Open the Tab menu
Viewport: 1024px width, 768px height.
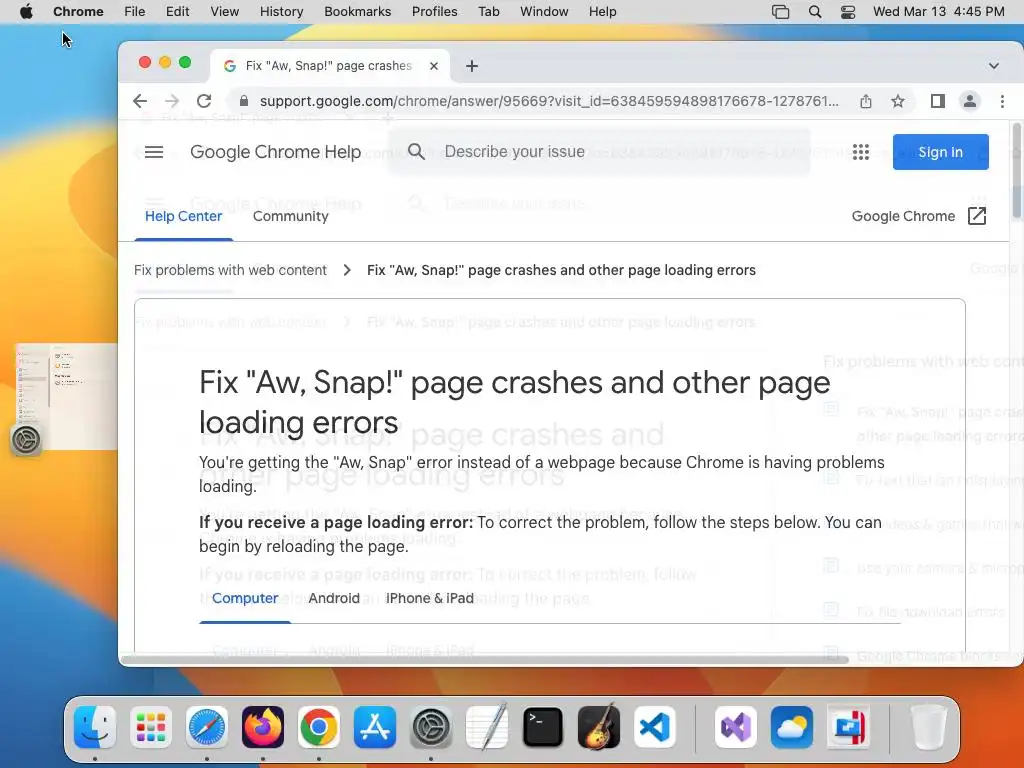coord(488,12)
